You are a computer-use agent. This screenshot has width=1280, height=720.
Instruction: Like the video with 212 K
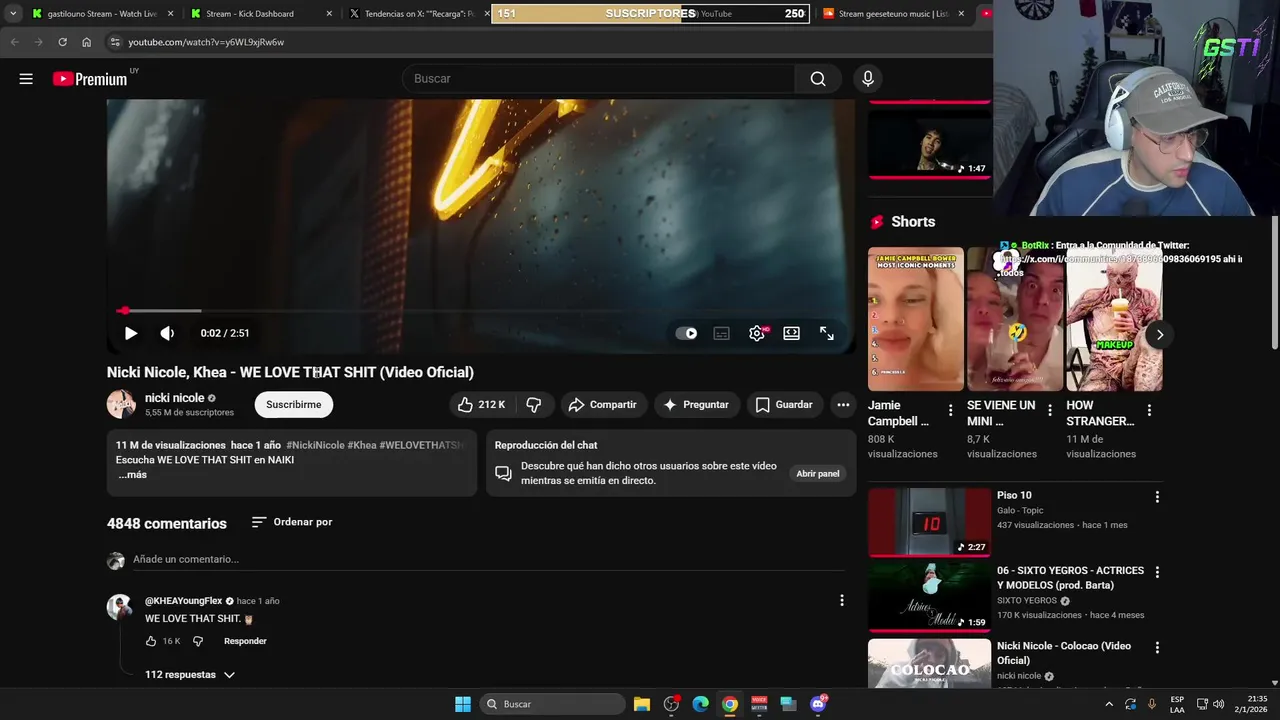[481, 404]
